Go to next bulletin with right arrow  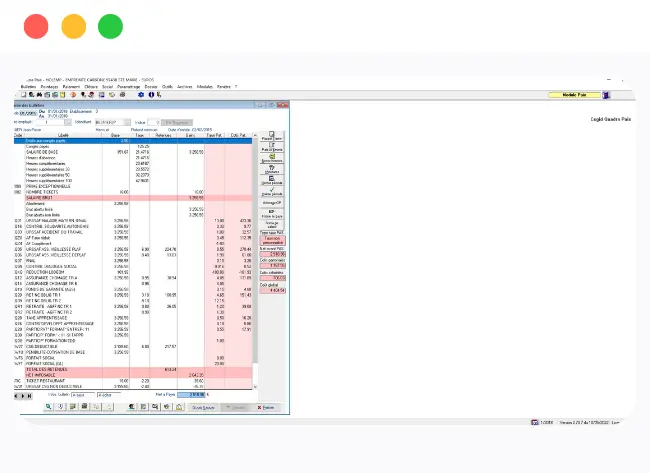click(23, 396)
